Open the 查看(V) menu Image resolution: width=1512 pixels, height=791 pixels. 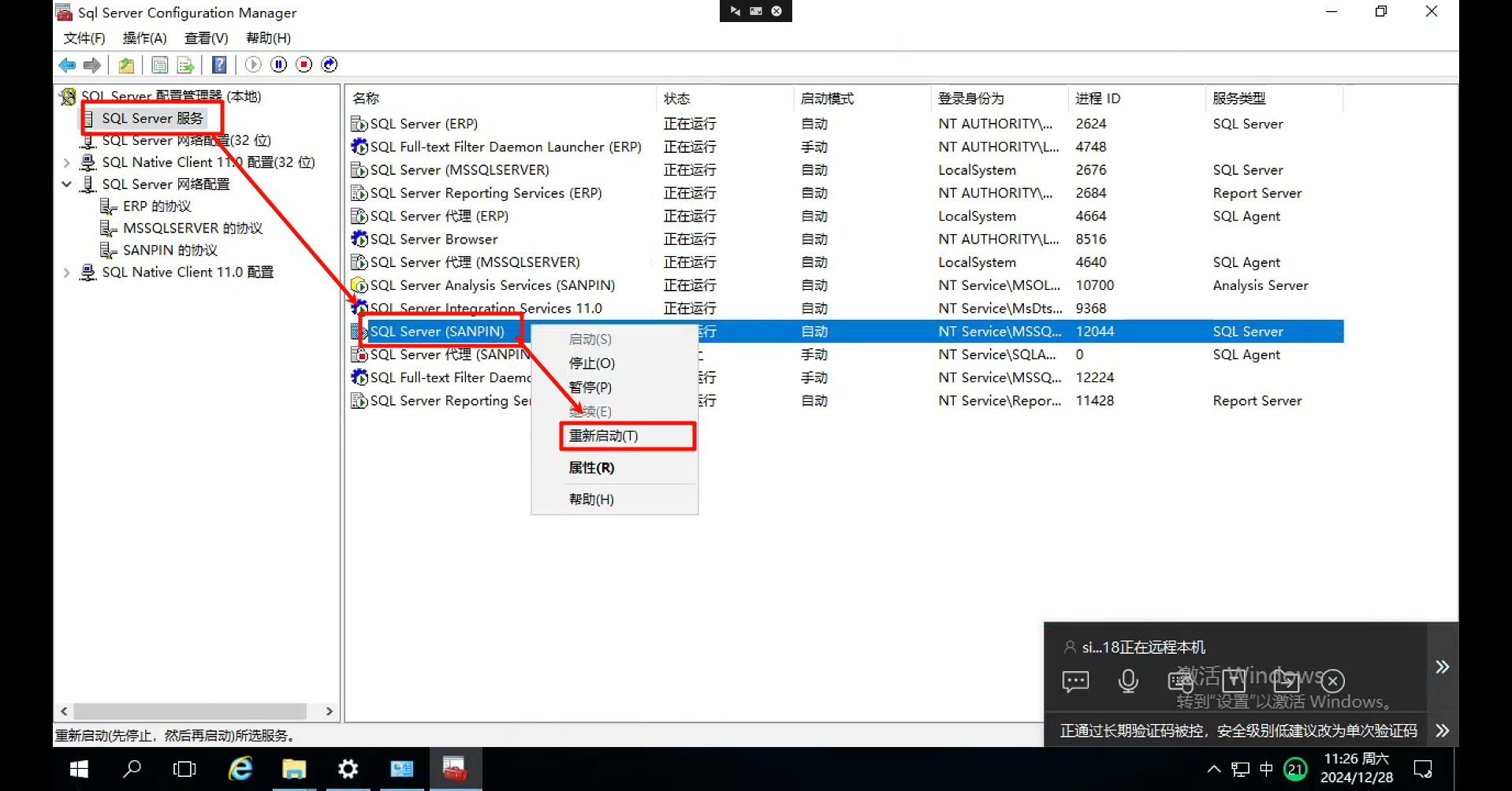tap(206, 38)
